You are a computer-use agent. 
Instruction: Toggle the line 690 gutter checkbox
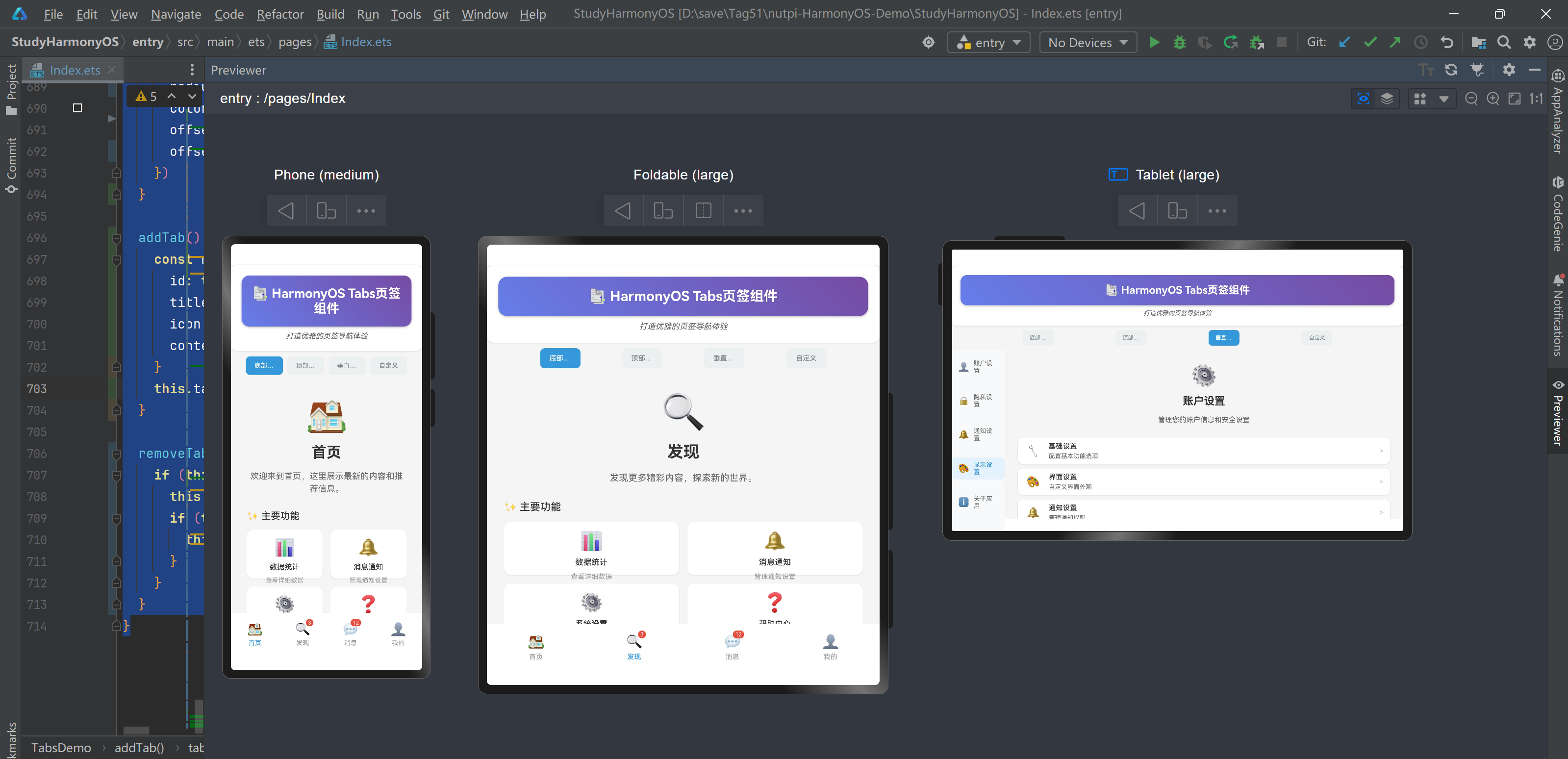tap(77, 108)
